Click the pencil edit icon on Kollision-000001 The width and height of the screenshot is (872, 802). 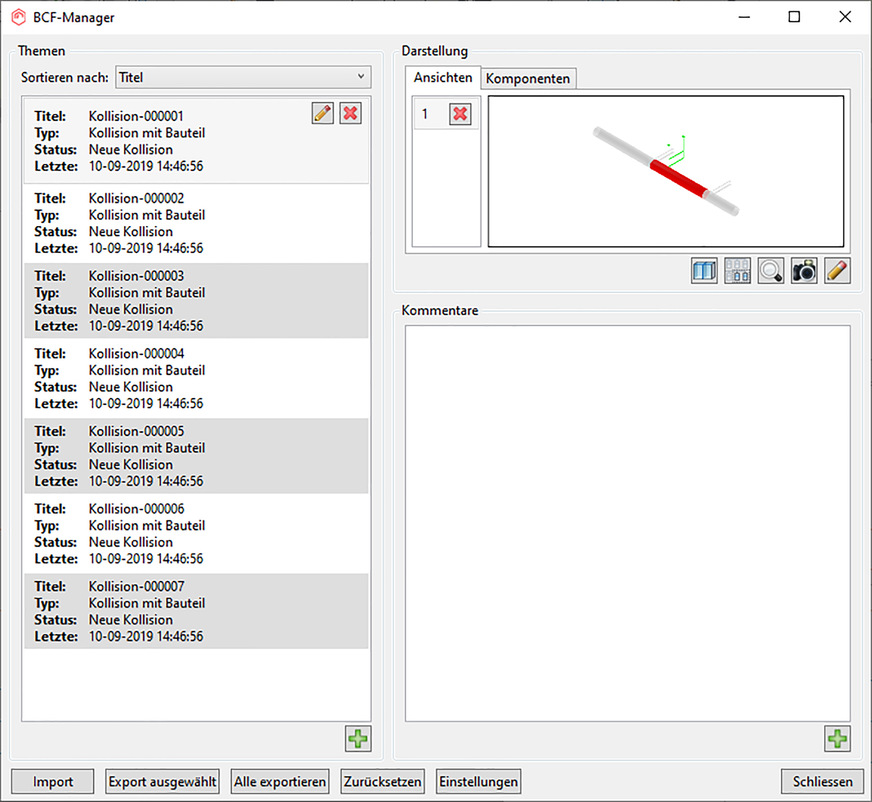[x=322, y=114]
